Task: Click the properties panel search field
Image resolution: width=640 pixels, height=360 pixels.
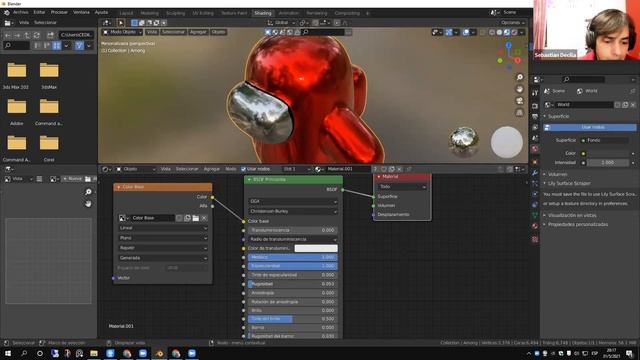Action: pyautogui.click(x=584, y=80)
